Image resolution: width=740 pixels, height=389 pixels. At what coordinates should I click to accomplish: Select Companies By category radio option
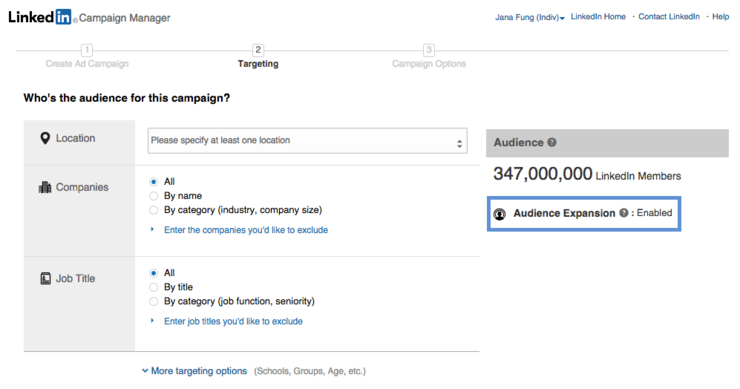click(153, 210)
